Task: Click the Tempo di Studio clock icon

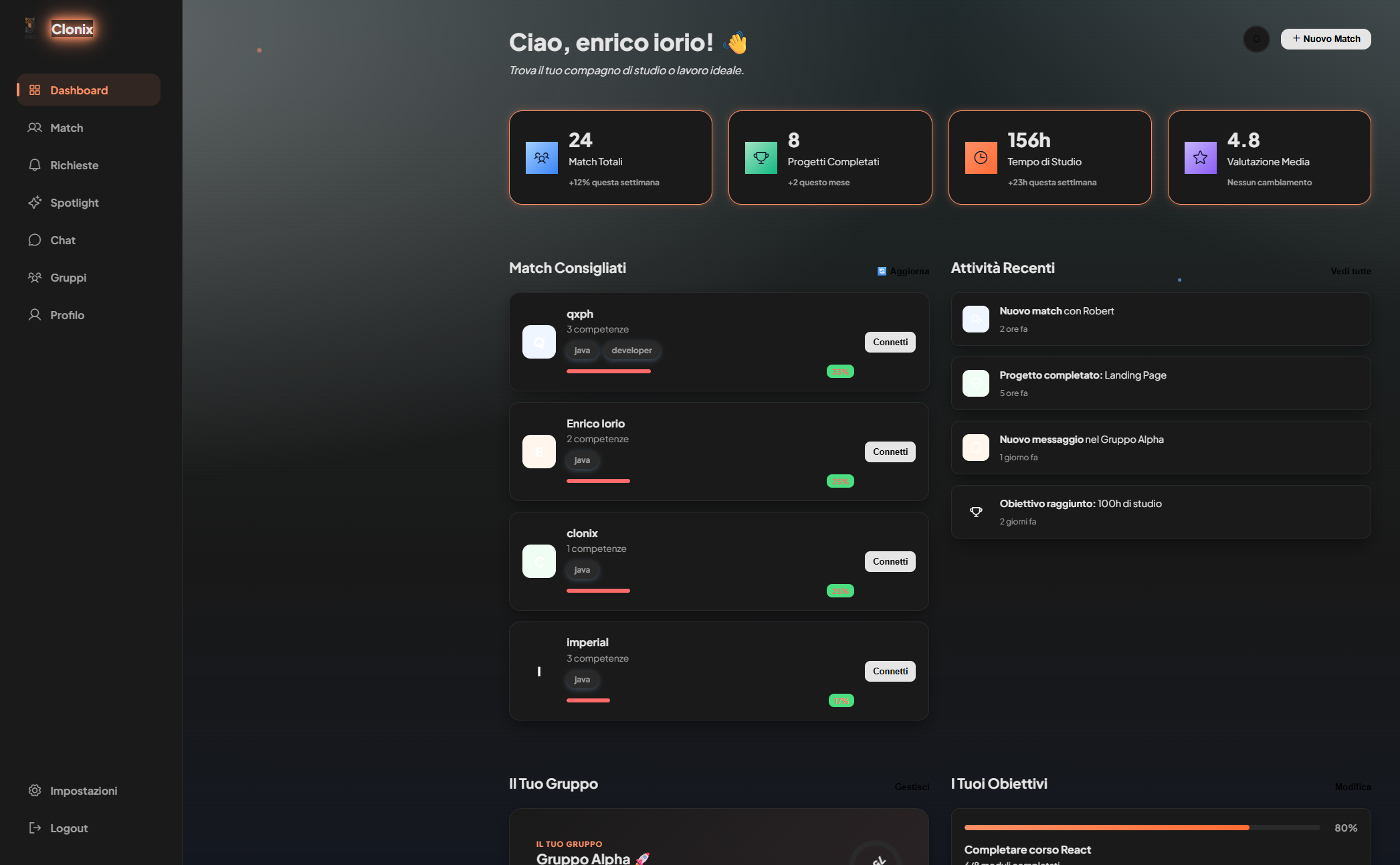Action: [x=981, y=158]
